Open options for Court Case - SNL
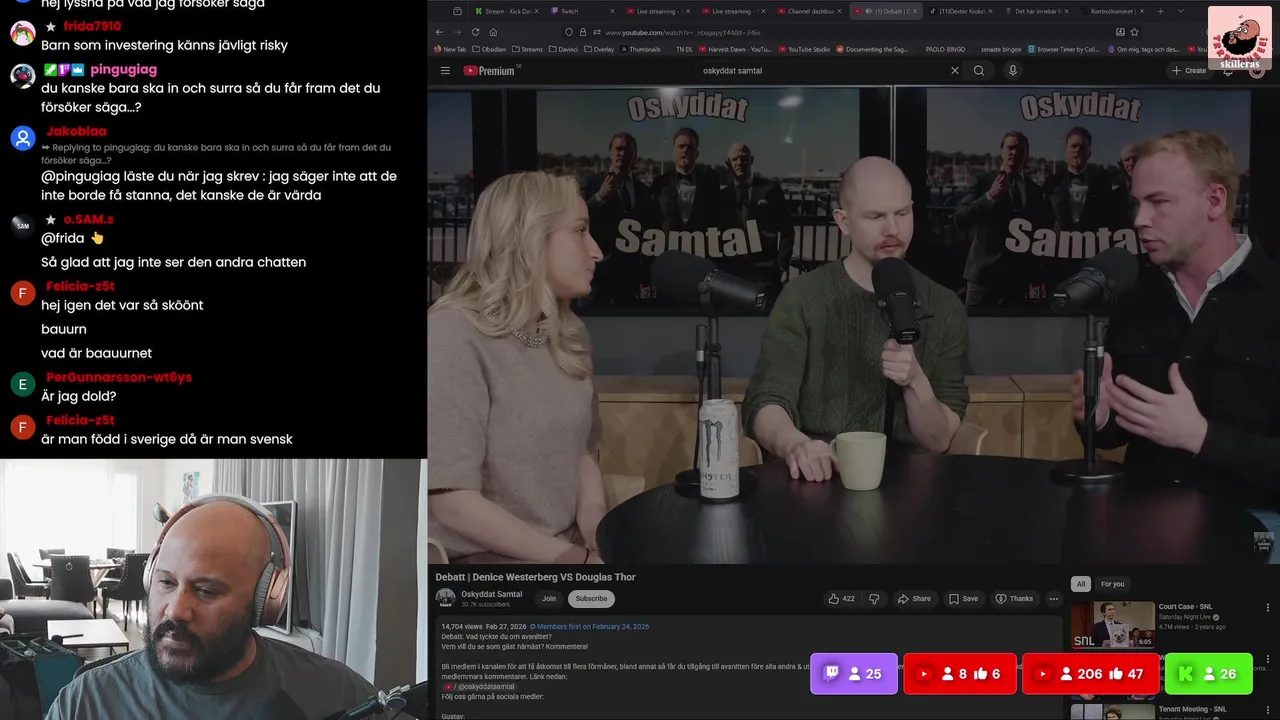This screenshot has height=720, width=1280. pos(1268,608)
